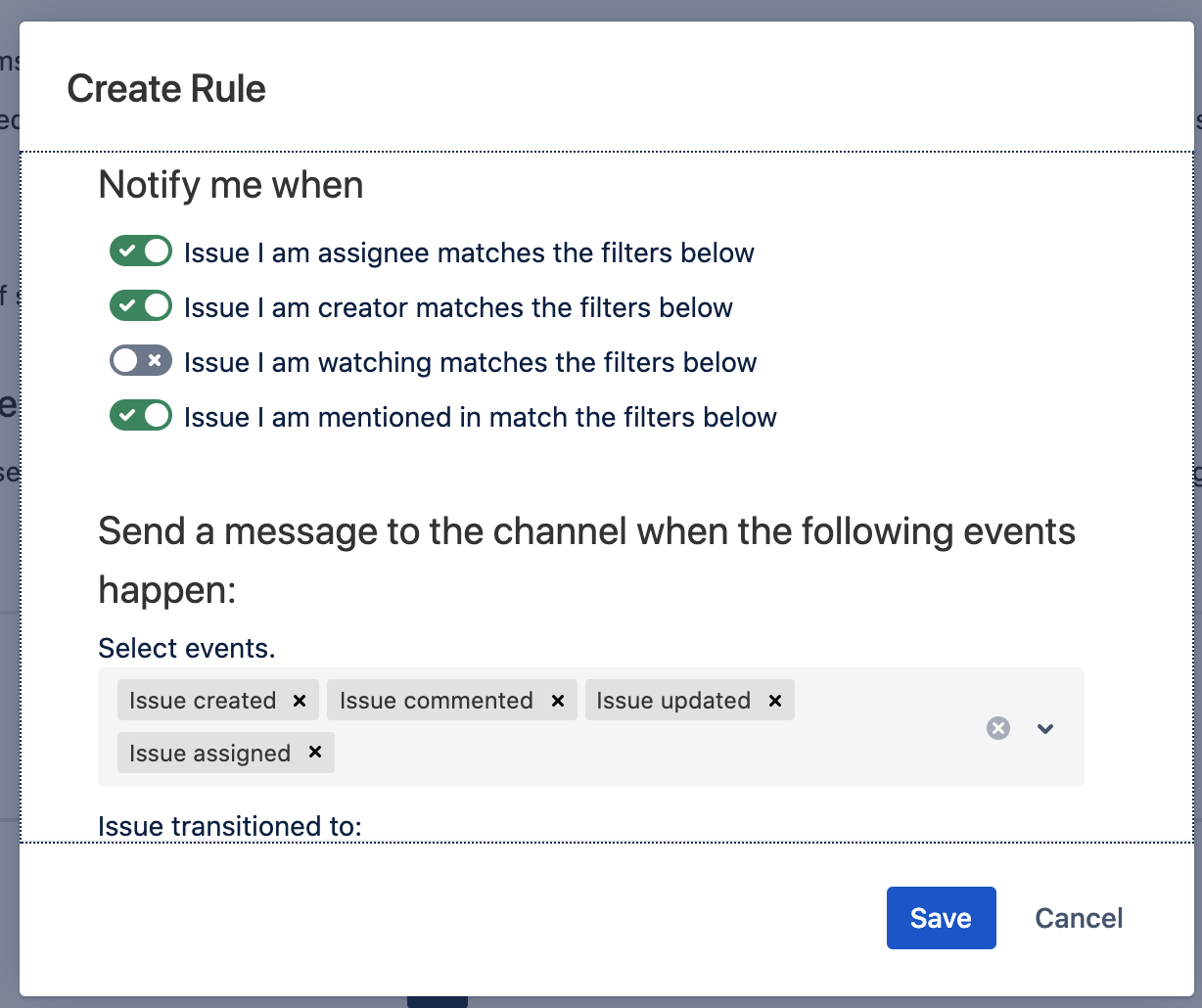
Task: Expand the Select events dropdown
Action: pos(1045,728)
